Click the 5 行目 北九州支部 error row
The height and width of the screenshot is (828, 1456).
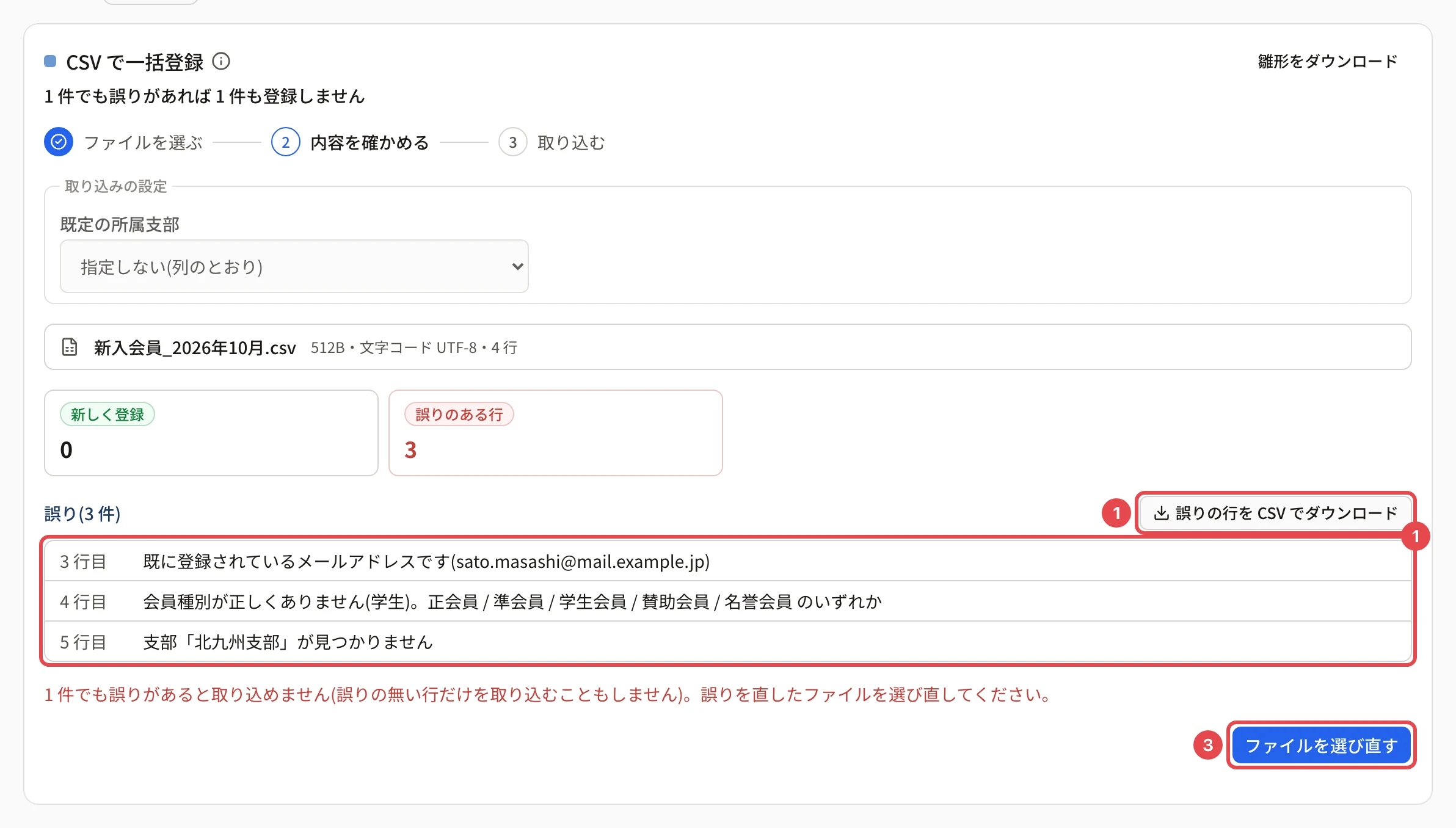pos(728,641)
